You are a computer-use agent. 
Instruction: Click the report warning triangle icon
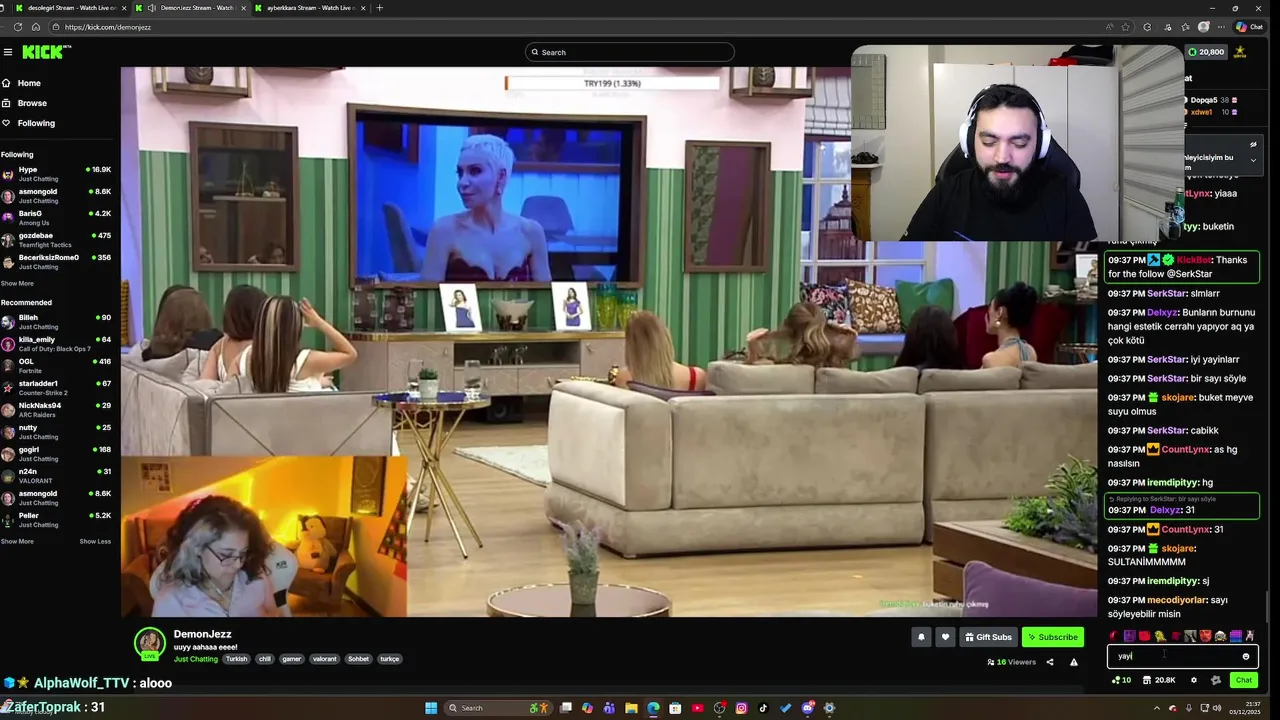point(1074,662)
